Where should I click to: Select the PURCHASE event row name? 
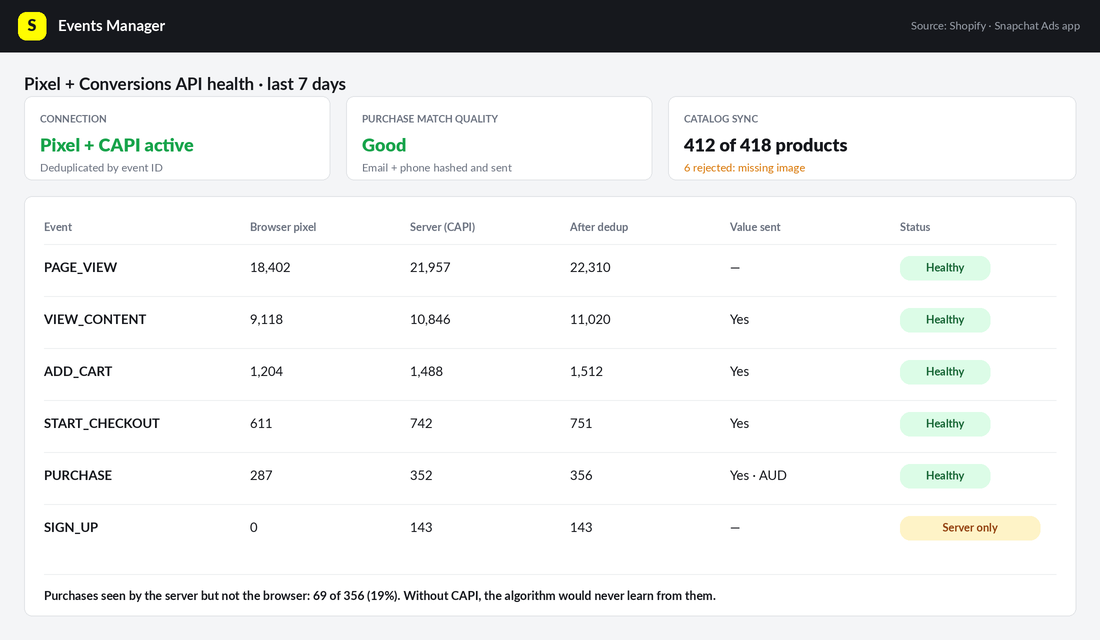[x=78, y=475]
